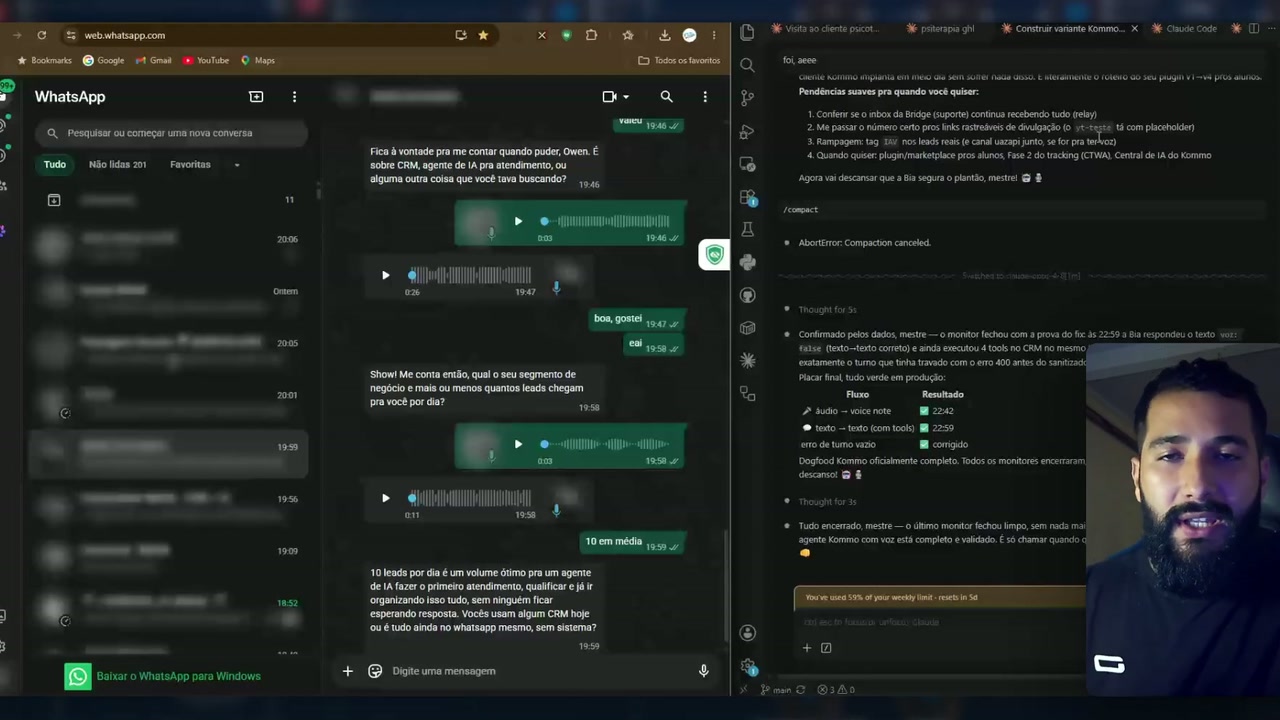Open Chrome extensions puzzle icon
This screenshot has width=1280, height=720.
[591, 35]
